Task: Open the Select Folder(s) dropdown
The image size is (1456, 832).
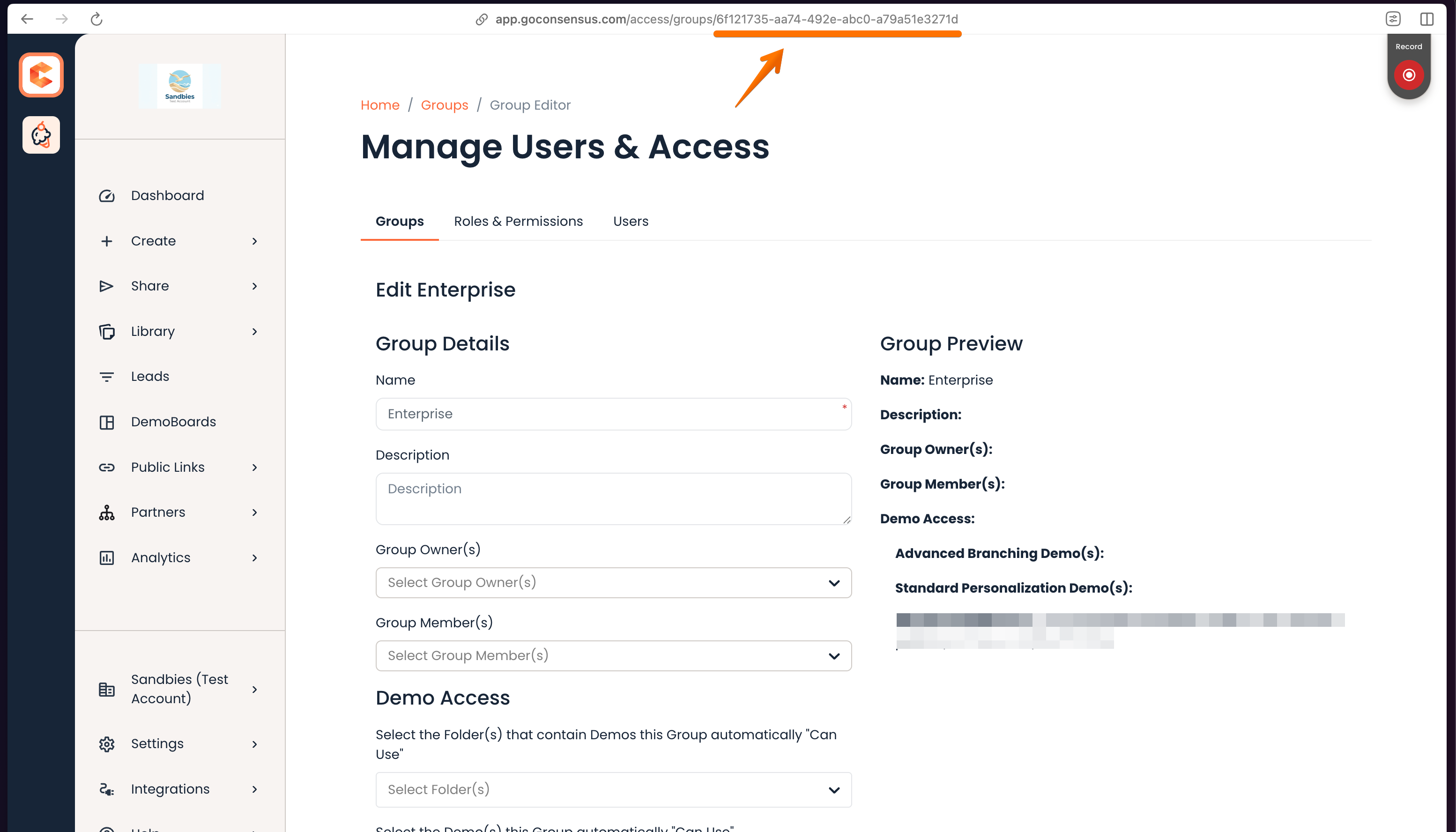Action: coord(613,789)
